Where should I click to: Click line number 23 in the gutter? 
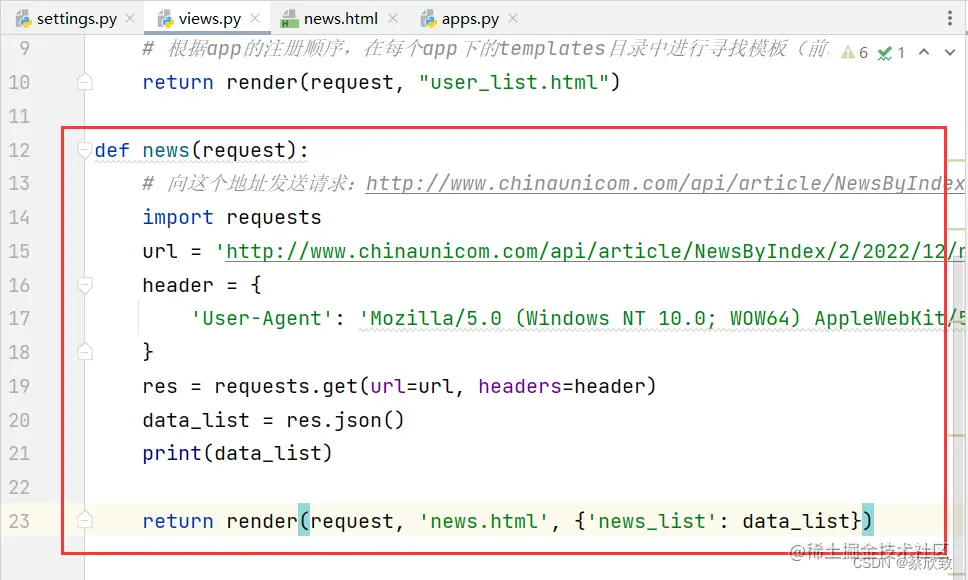tap(19, 521)
